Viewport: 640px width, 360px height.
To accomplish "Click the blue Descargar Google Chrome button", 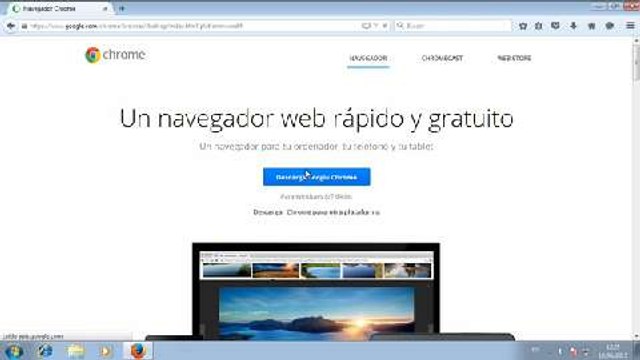I will click(317, 177).
